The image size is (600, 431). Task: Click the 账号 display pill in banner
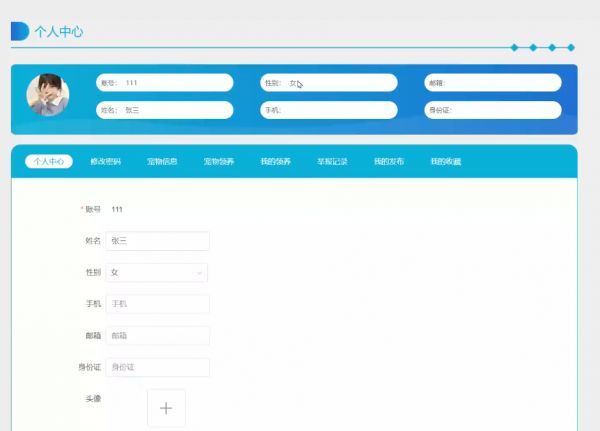click(x=165, y=83)
